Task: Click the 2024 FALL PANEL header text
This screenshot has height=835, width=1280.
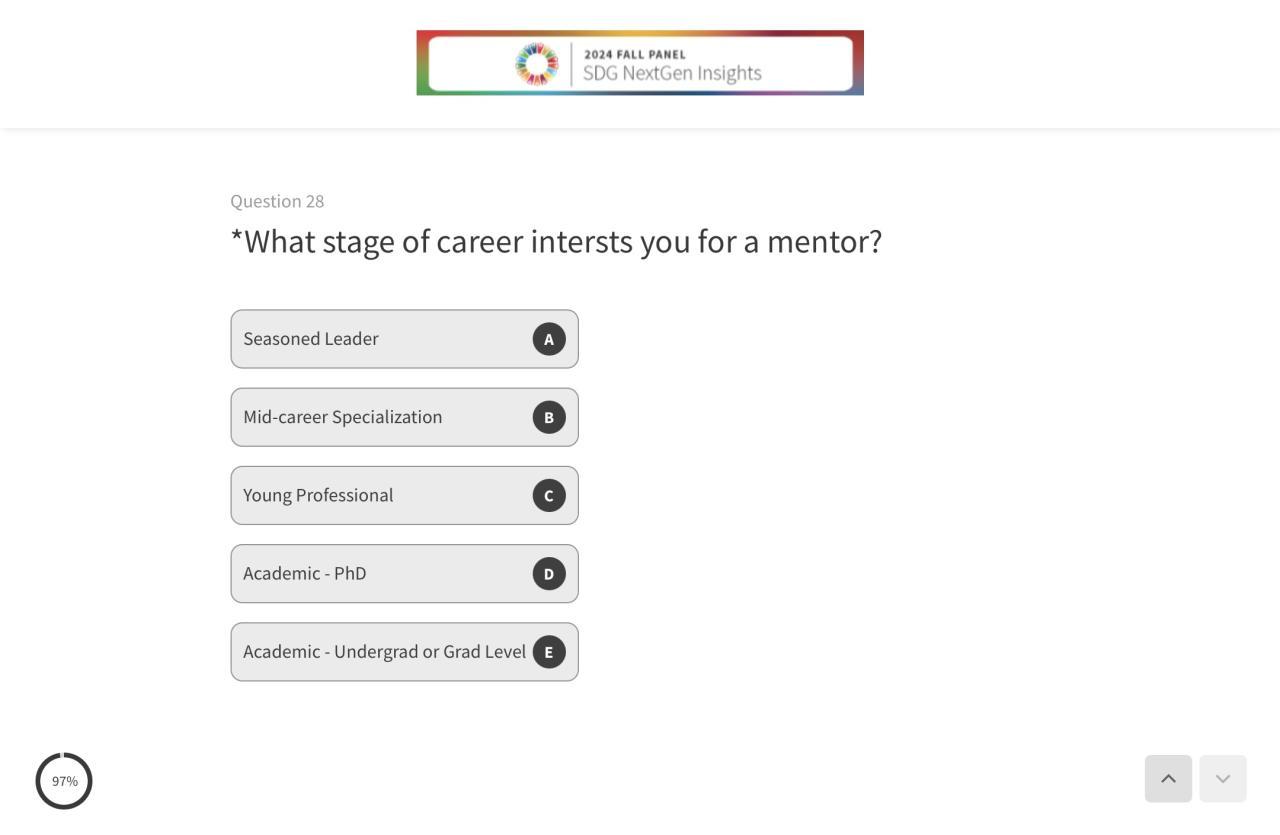Action: pyautogui.click(x=635, y=54)
